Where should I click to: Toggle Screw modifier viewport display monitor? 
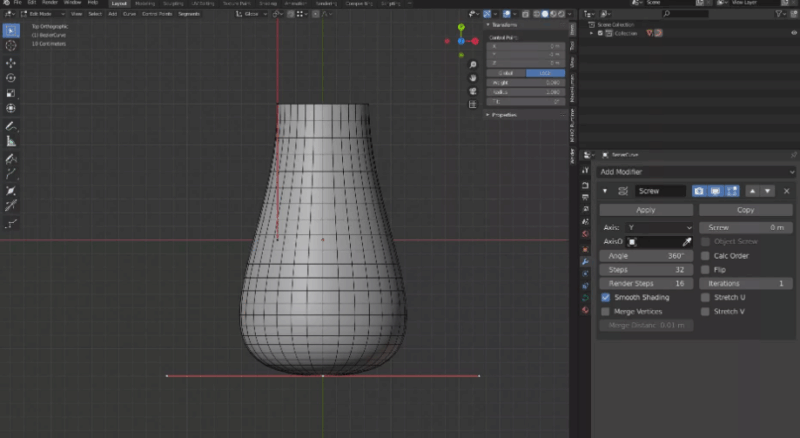(x=715, y=191)
